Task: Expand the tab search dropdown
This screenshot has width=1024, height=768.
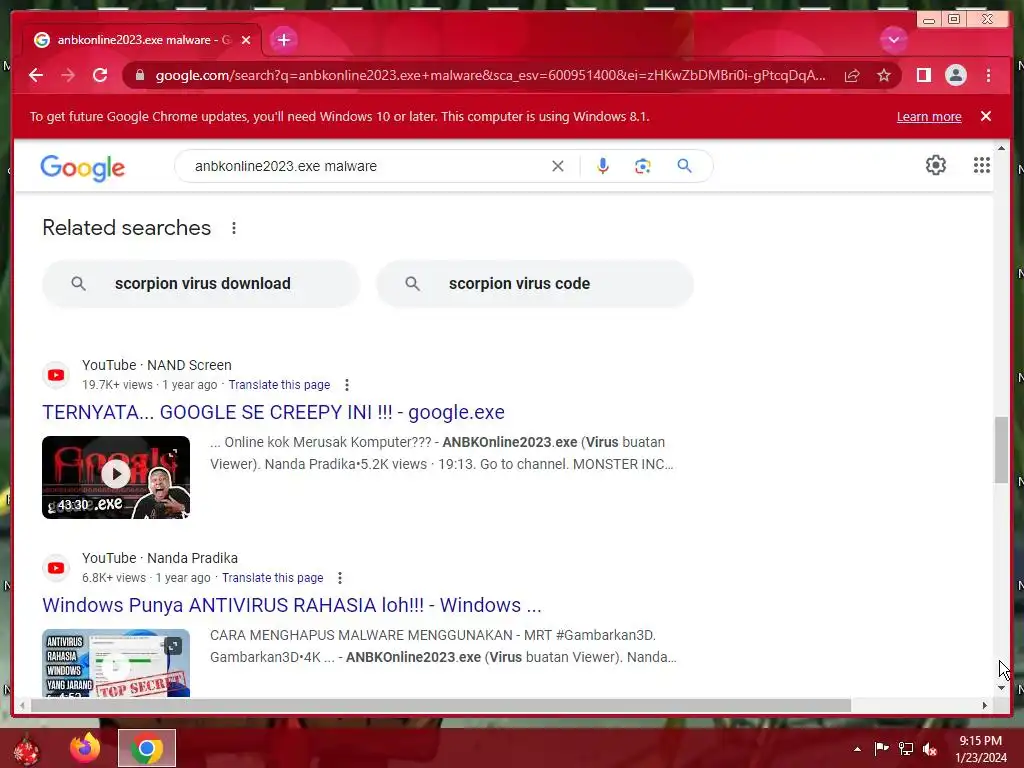Action: [x=893, y=40]
